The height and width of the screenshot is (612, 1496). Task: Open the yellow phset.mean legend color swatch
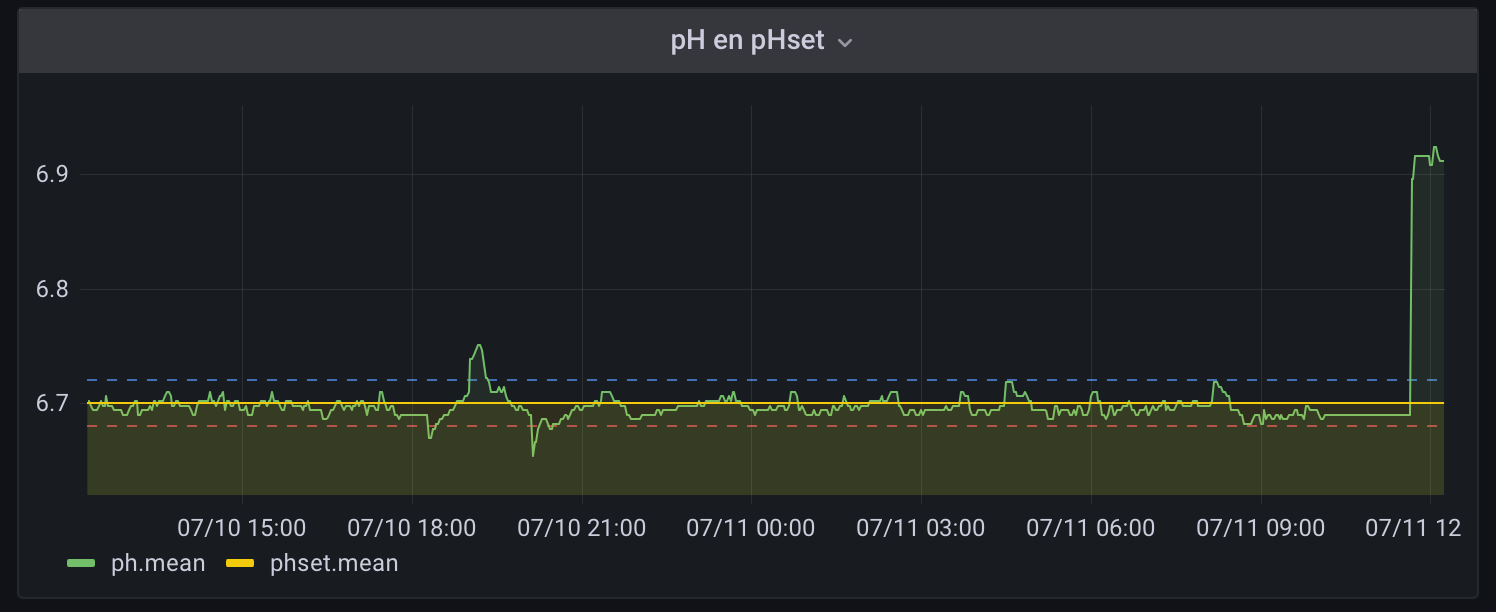coord(240,564)
